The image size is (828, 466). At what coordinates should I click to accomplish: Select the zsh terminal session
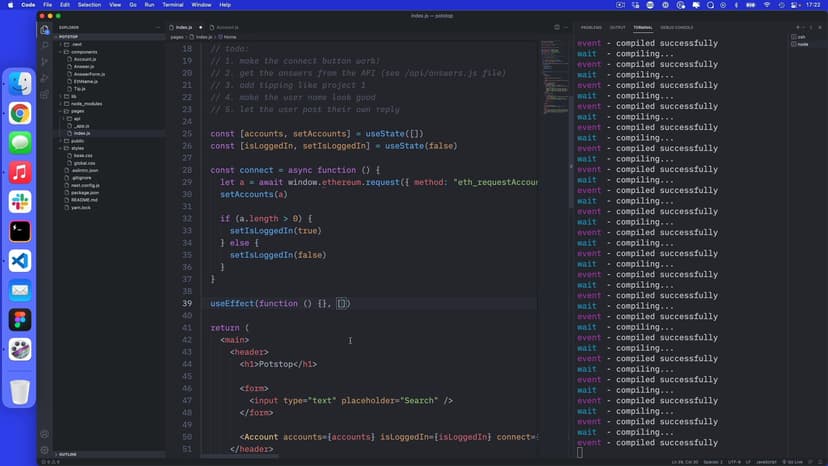pos(799,37)
